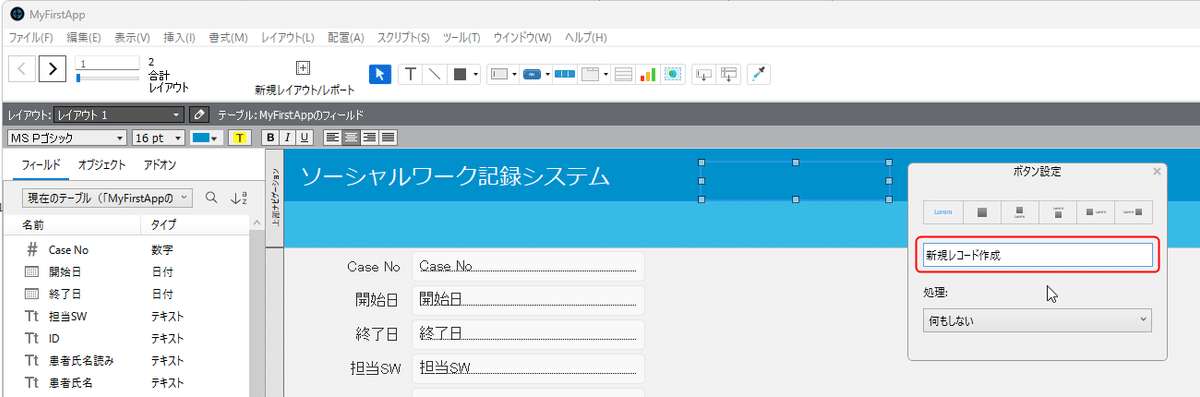Select the Case No field row in the field list
The height and width of the screenshot is (397, 1200).
(125, 249)
